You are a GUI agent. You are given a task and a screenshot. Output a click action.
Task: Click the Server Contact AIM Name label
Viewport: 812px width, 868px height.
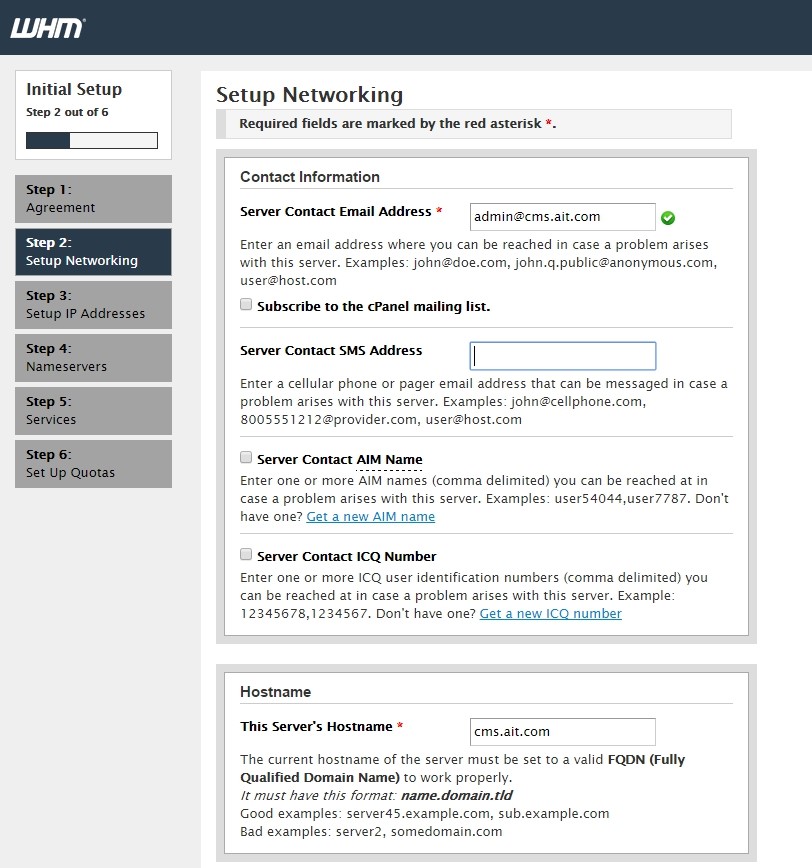339,459
